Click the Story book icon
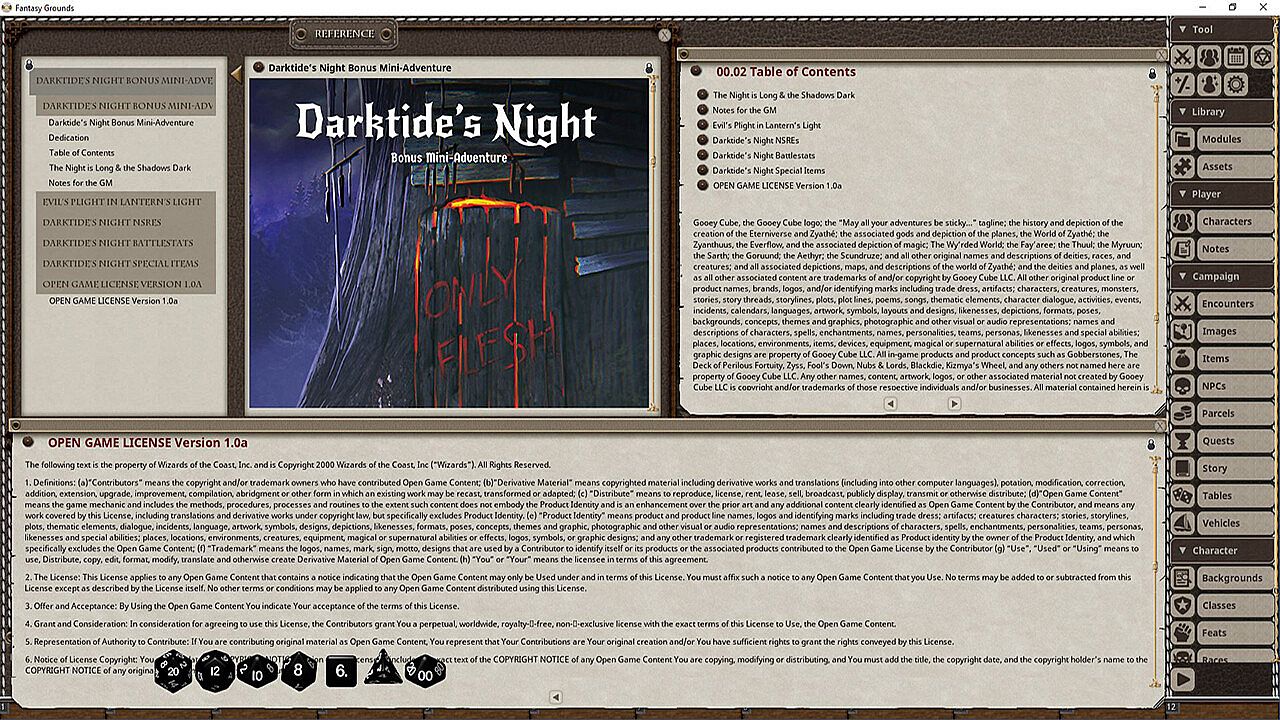This screenshot has height=720, width=1280. pyautogui.click(x=1183, y=468)
